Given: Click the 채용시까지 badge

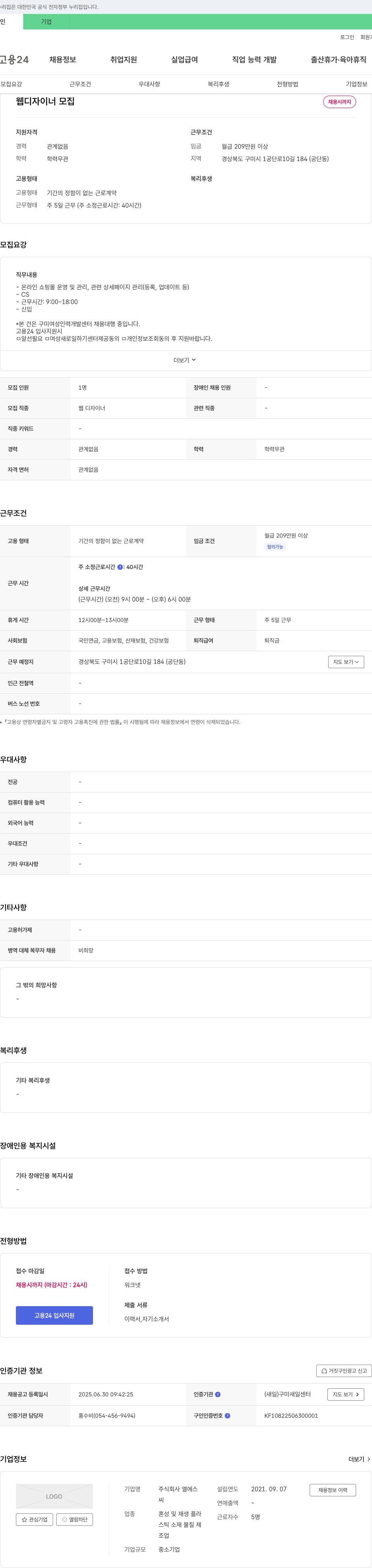Looking at the screenshot, I should pos(340,101).
